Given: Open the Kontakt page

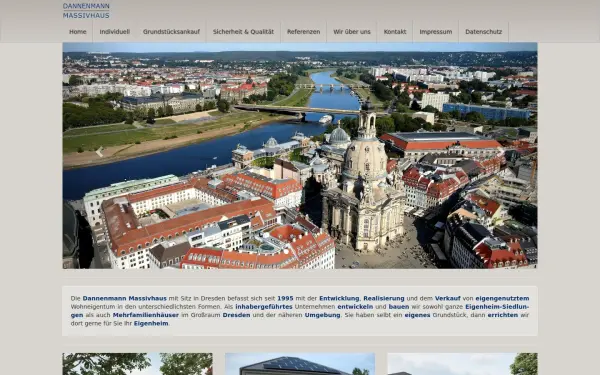Looking at the screenshot, I should [x=395, y=32].
